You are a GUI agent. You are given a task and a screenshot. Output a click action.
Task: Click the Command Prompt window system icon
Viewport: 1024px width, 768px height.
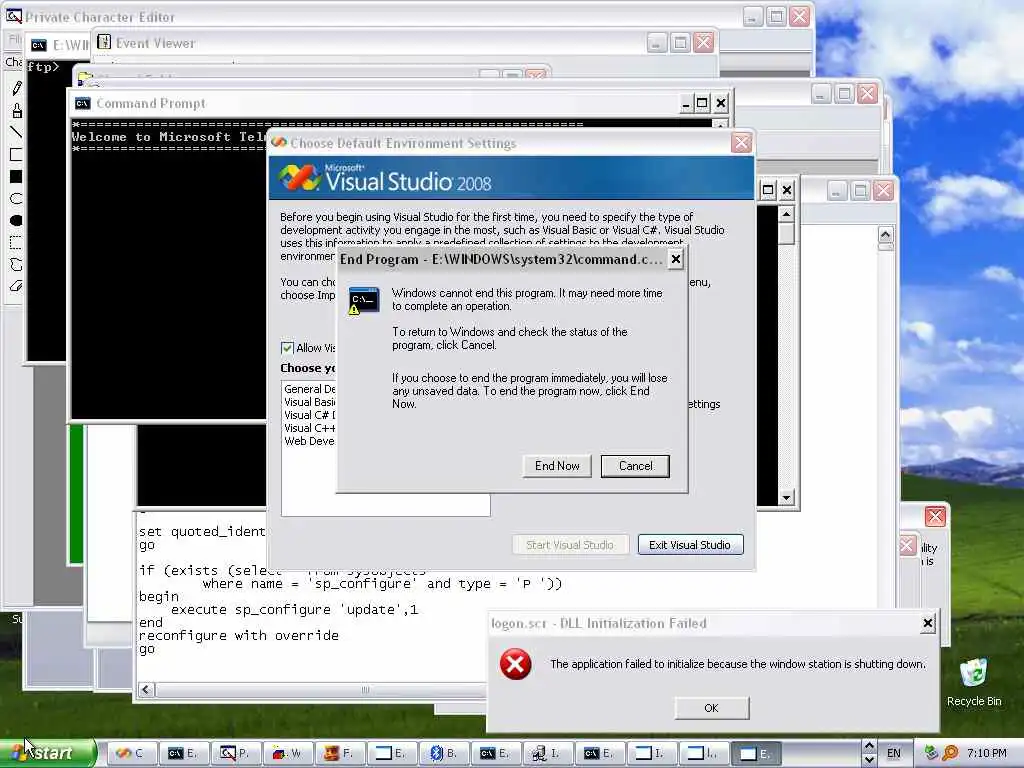pos(83,103)
